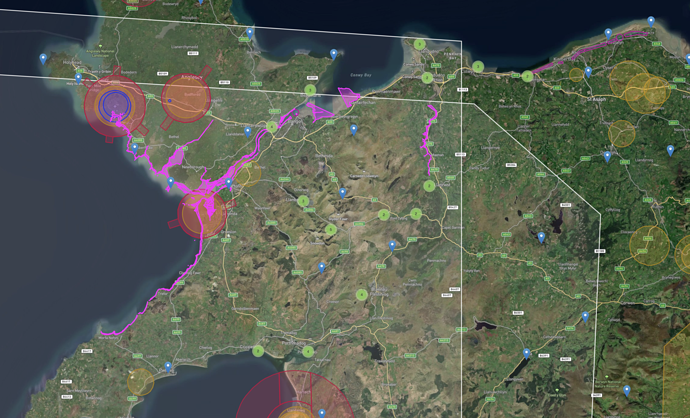Click the blue pin at the northeastern coastal headland
690x418 pixels.
pyautogui.click(x=651, y=22)
